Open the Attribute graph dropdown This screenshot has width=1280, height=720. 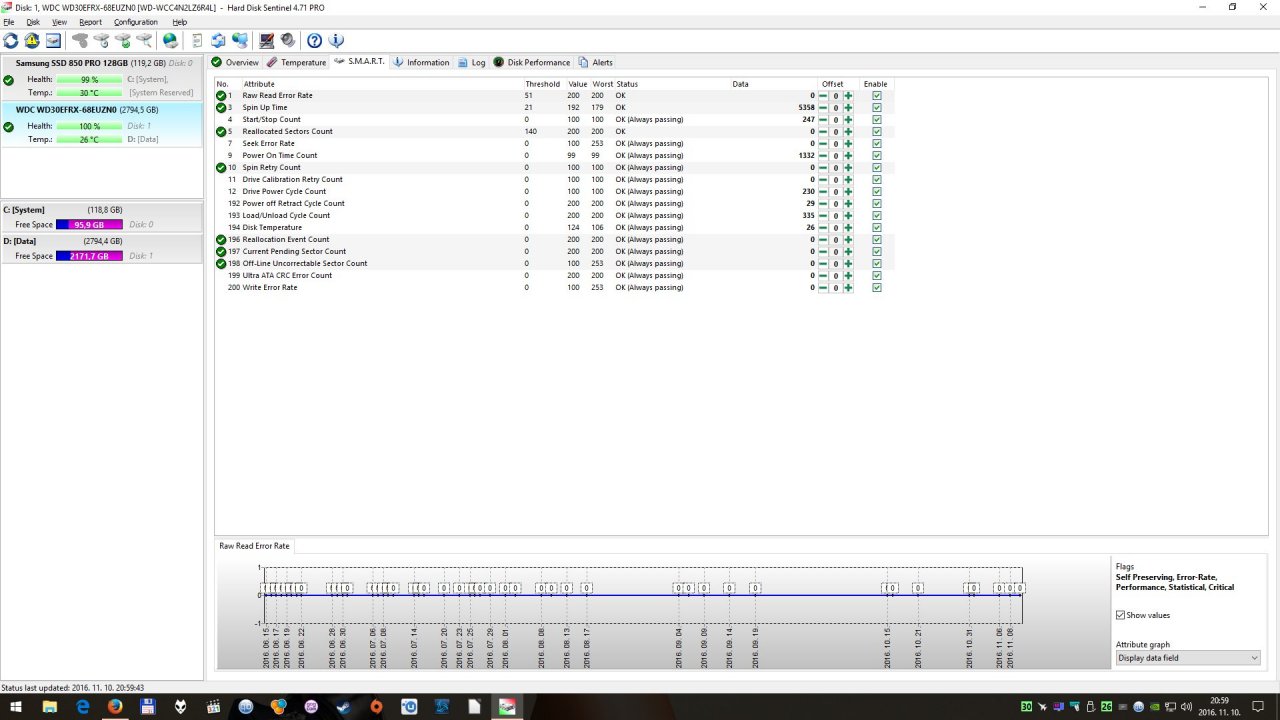[1188, 658]
